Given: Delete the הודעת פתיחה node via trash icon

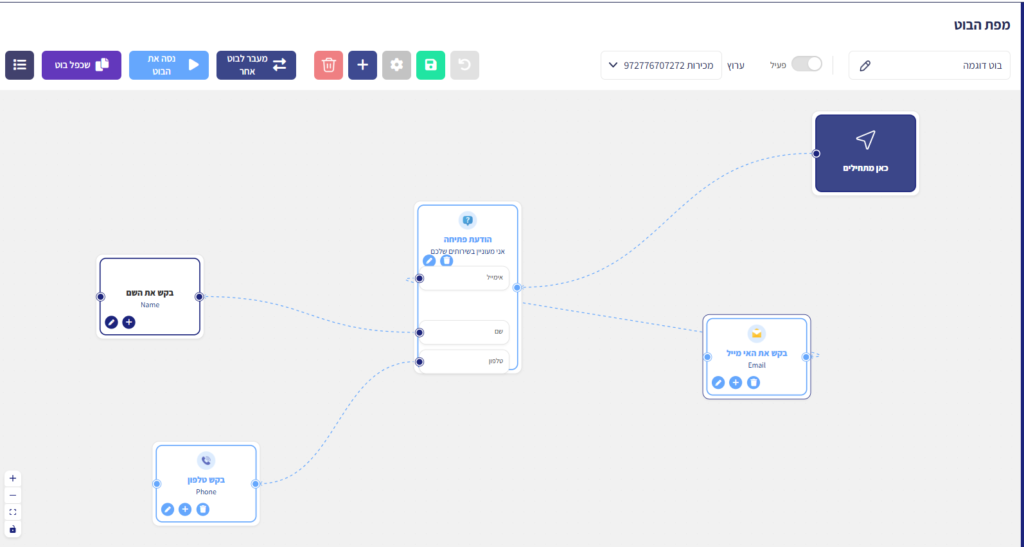Looking at the screenshot, I should pos(447,261).
